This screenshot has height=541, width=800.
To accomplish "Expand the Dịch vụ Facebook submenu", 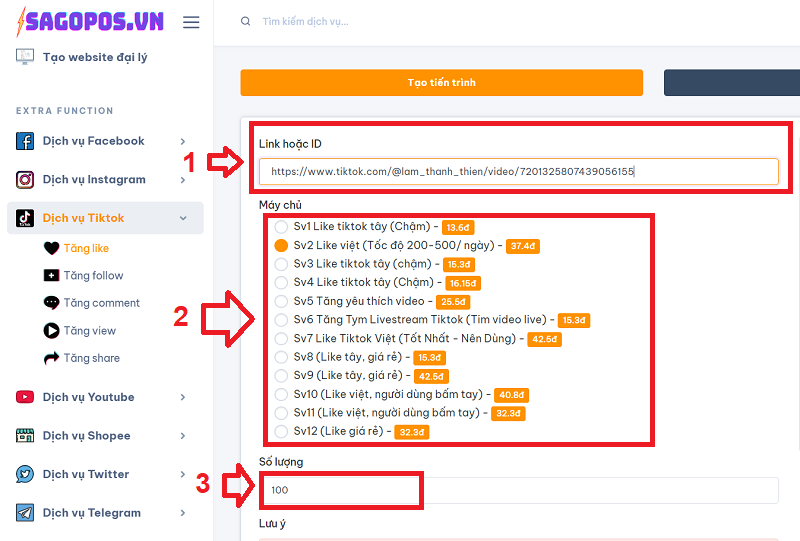I will click(x=182, y=142).
